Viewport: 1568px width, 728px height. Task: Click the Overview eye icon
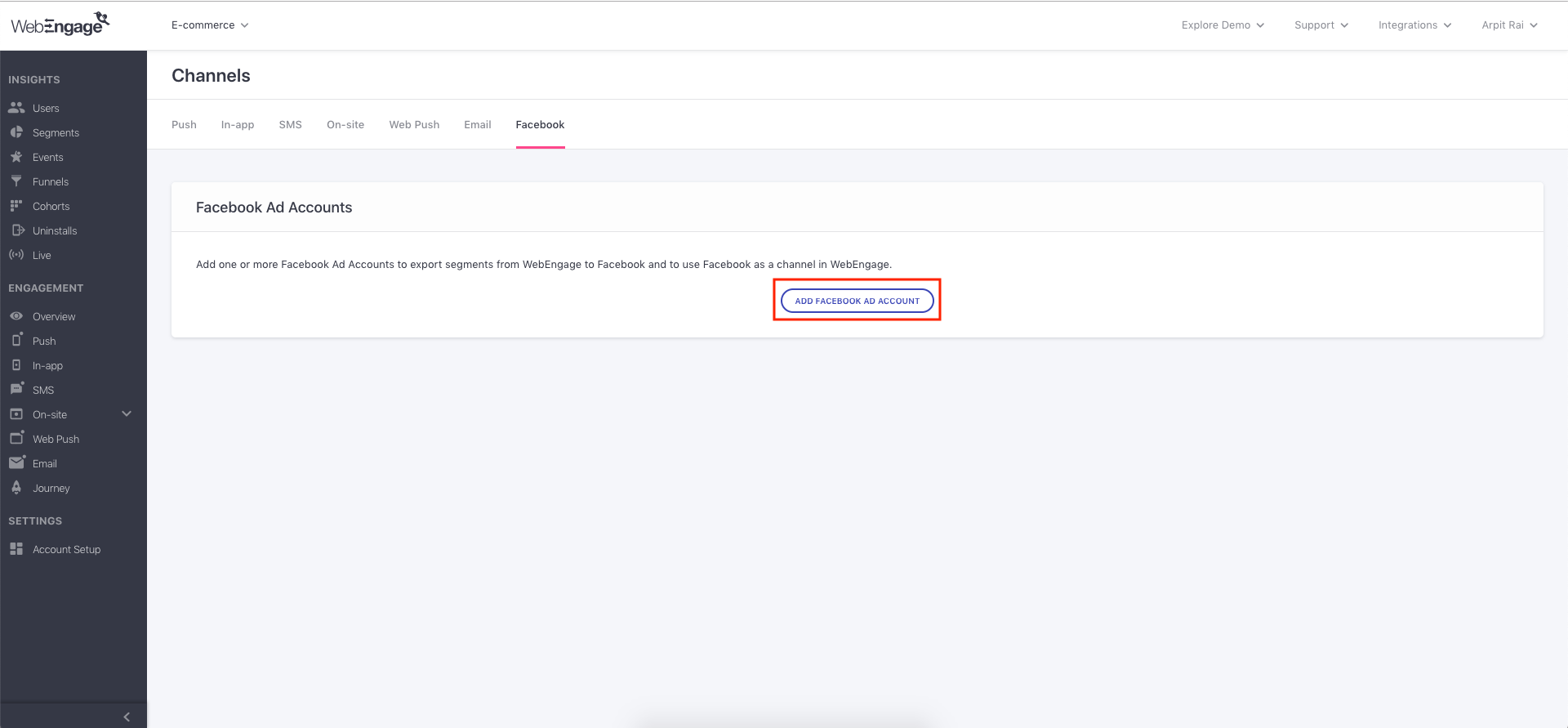pyautogui.click(x=16, y=315)
